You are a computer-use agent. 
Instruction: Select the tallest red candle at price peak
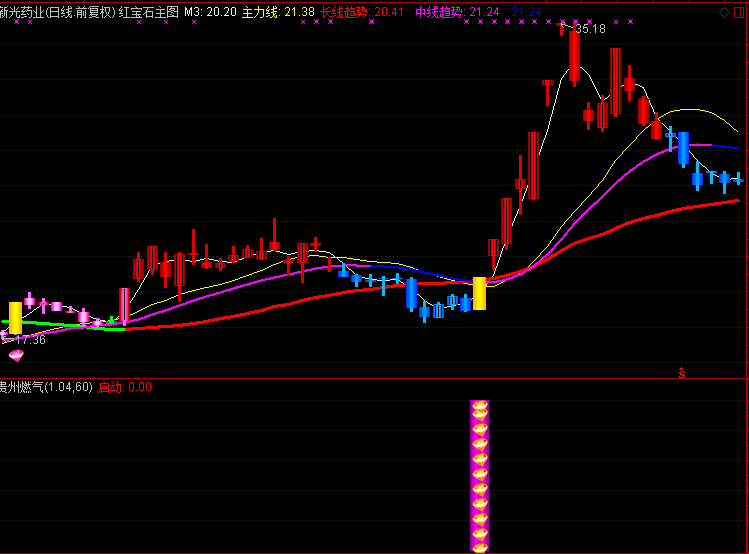coord(574,55)
